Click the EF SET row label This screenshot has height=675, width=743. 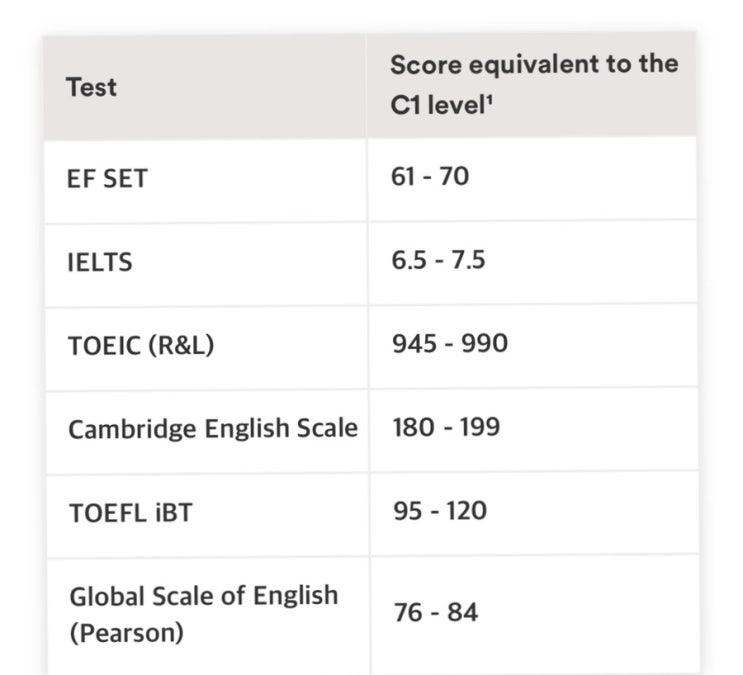(x=107, y=179)
